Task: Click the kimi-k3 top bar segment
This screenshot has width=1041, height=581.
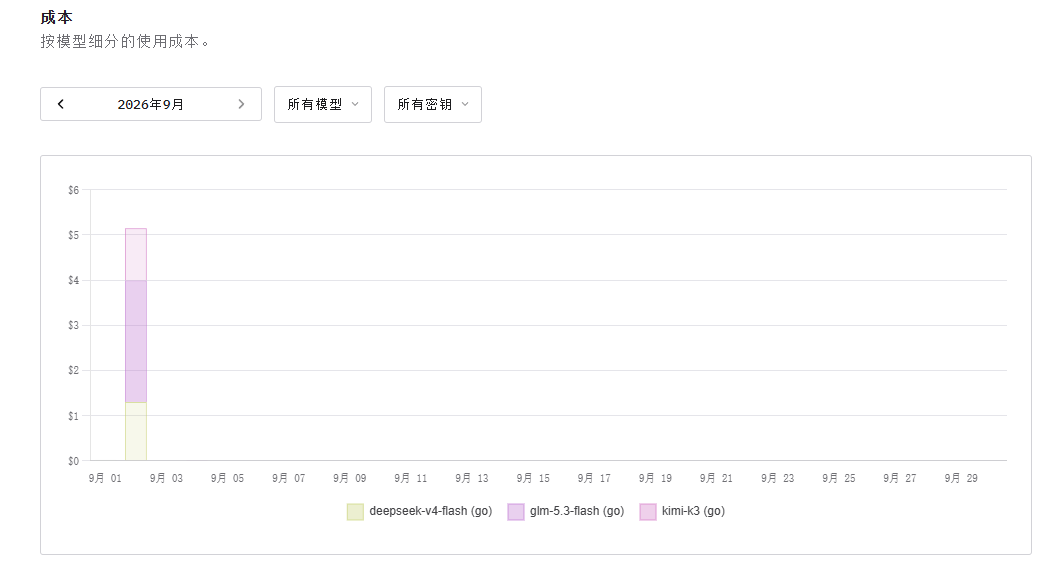Action: [136, 254]
